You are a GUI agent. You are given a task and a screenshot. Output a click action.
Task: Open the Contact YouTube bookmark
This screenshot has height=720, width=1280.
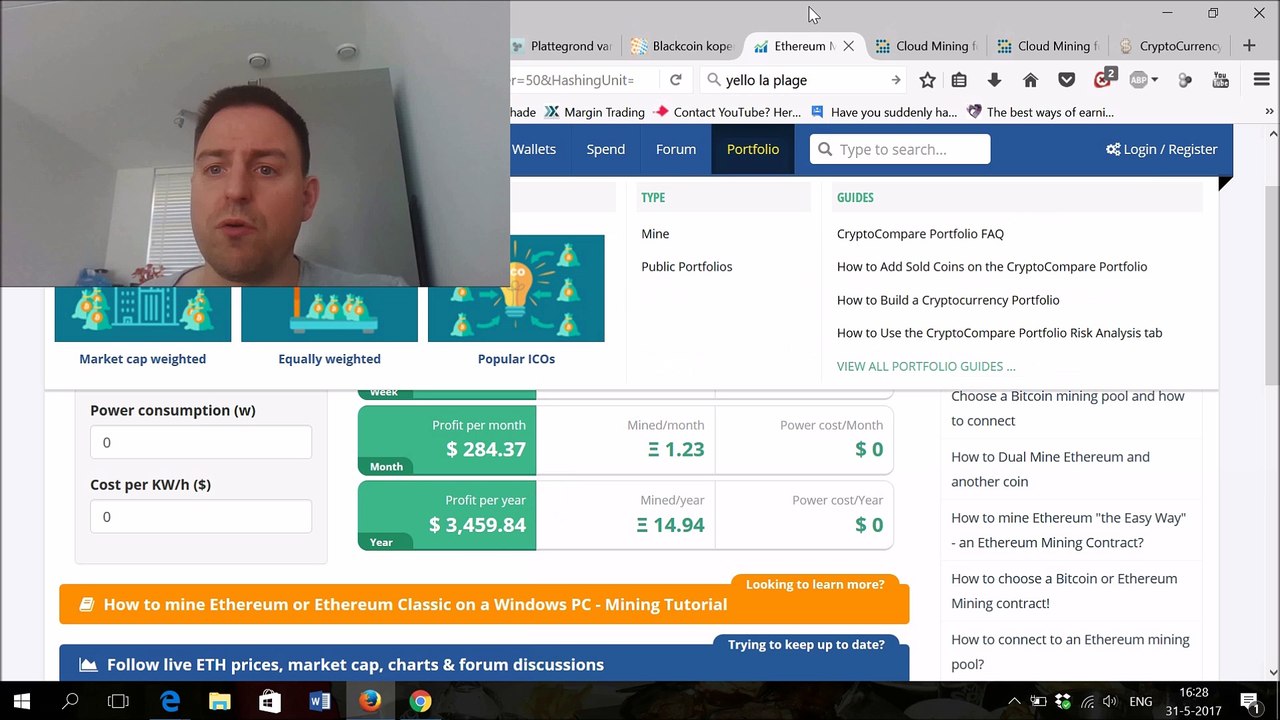coord(727,112)
